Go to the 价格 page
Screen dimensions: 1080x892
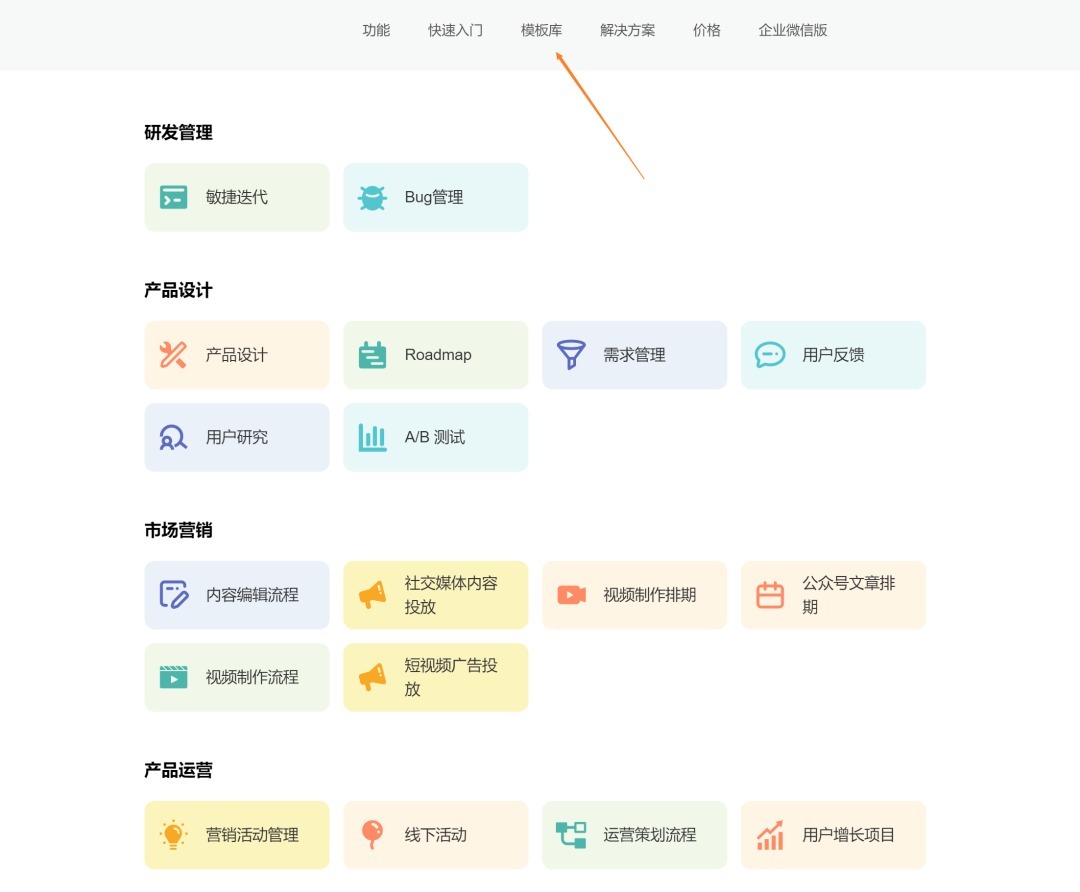[706, 30]
